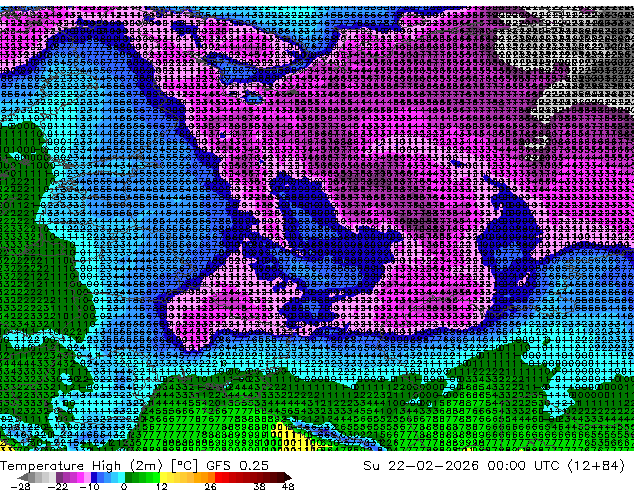
Task: Click the dark purple swatch in the legend
Action: click(x=59, y=477)
